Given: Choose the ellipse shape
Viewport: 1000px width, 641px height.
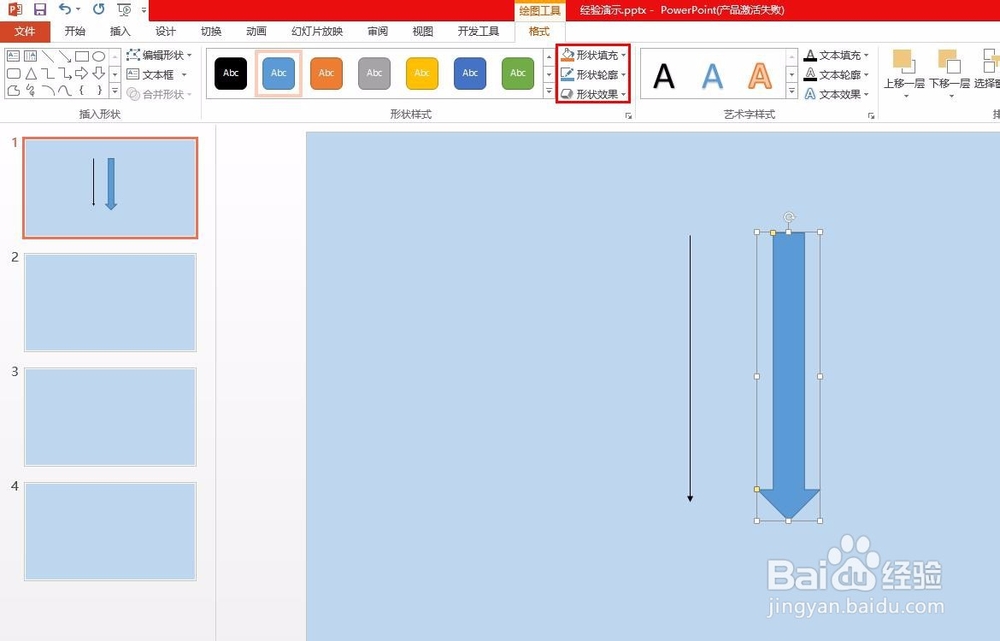Looking at the screenshot, I should [x=98, y=56].
